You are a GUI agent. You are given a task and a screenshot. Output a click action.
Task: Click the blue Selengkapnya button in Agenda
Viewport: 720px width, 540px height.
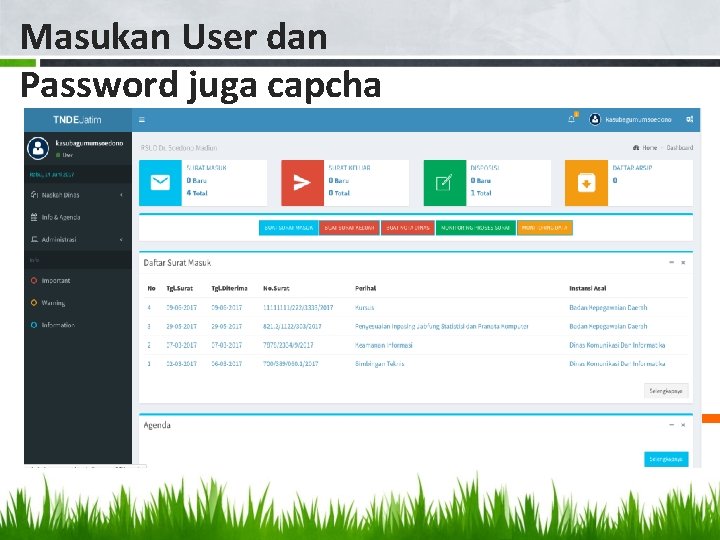coord(666,459)
